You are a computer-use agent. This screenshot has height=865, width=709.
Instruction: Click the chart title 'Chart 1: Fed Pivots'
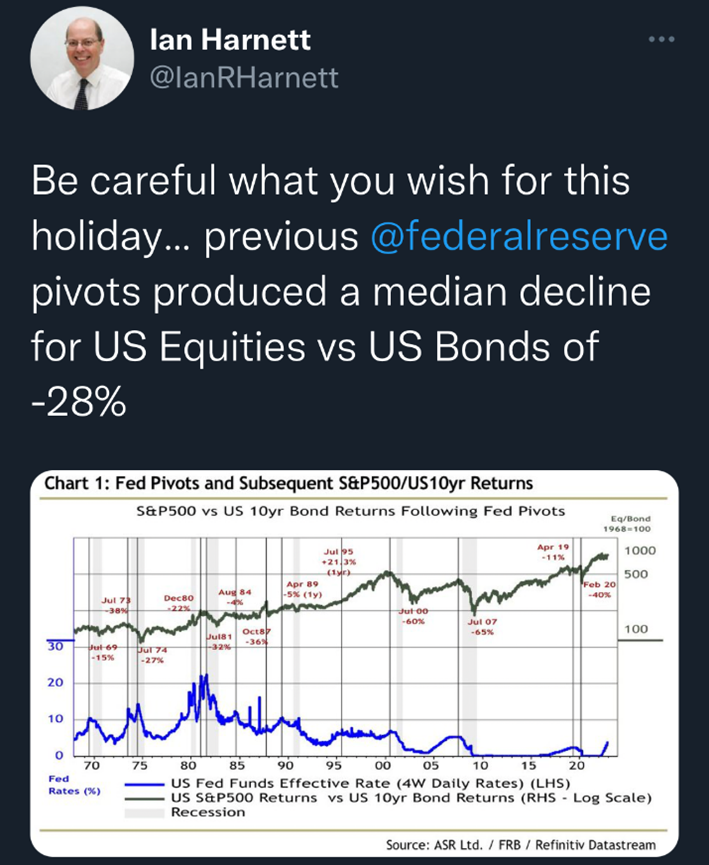click(289, 484)
